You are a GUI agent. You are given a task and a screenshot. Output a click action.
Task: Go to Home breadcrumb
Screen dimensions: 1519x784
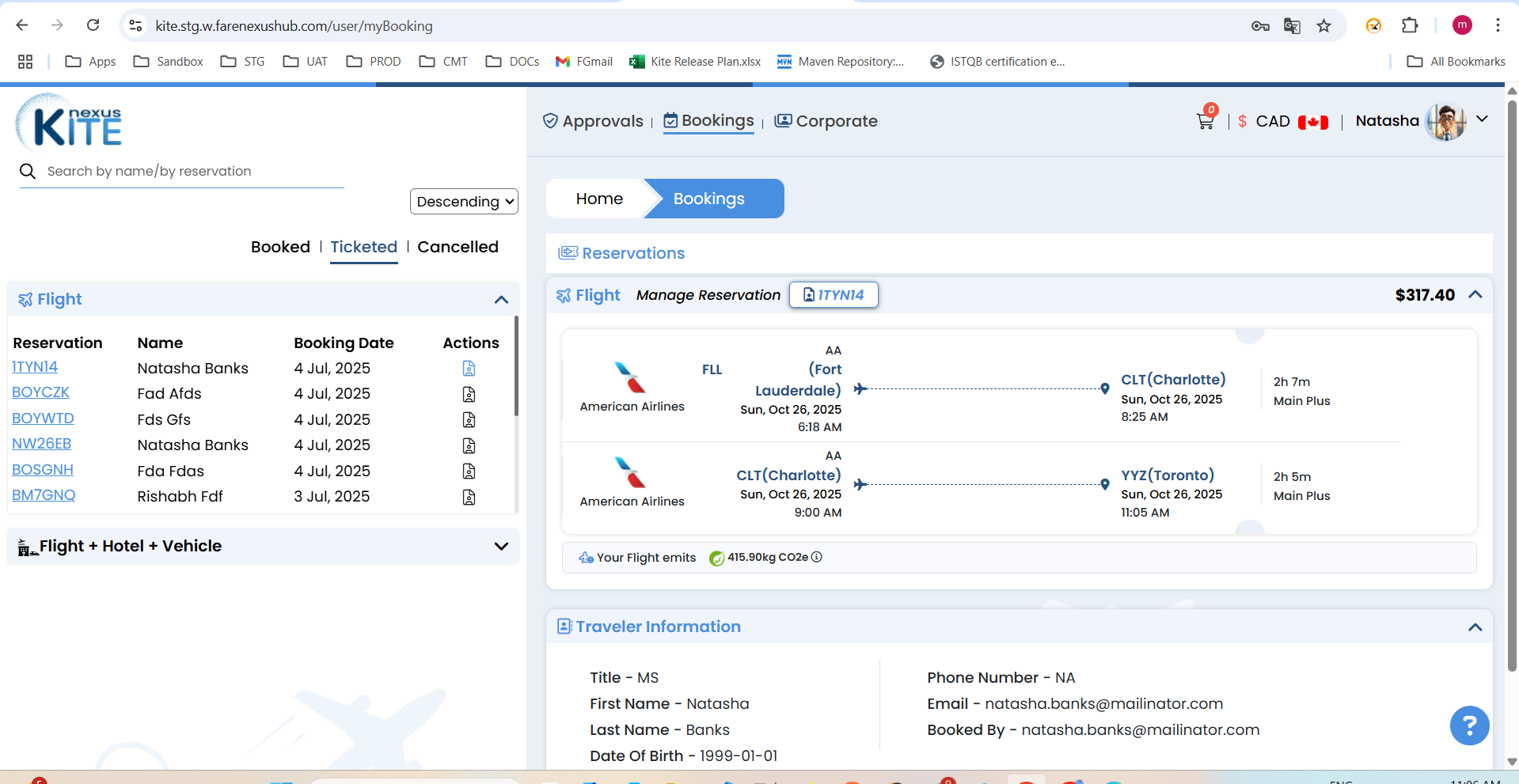coord(599,199)
